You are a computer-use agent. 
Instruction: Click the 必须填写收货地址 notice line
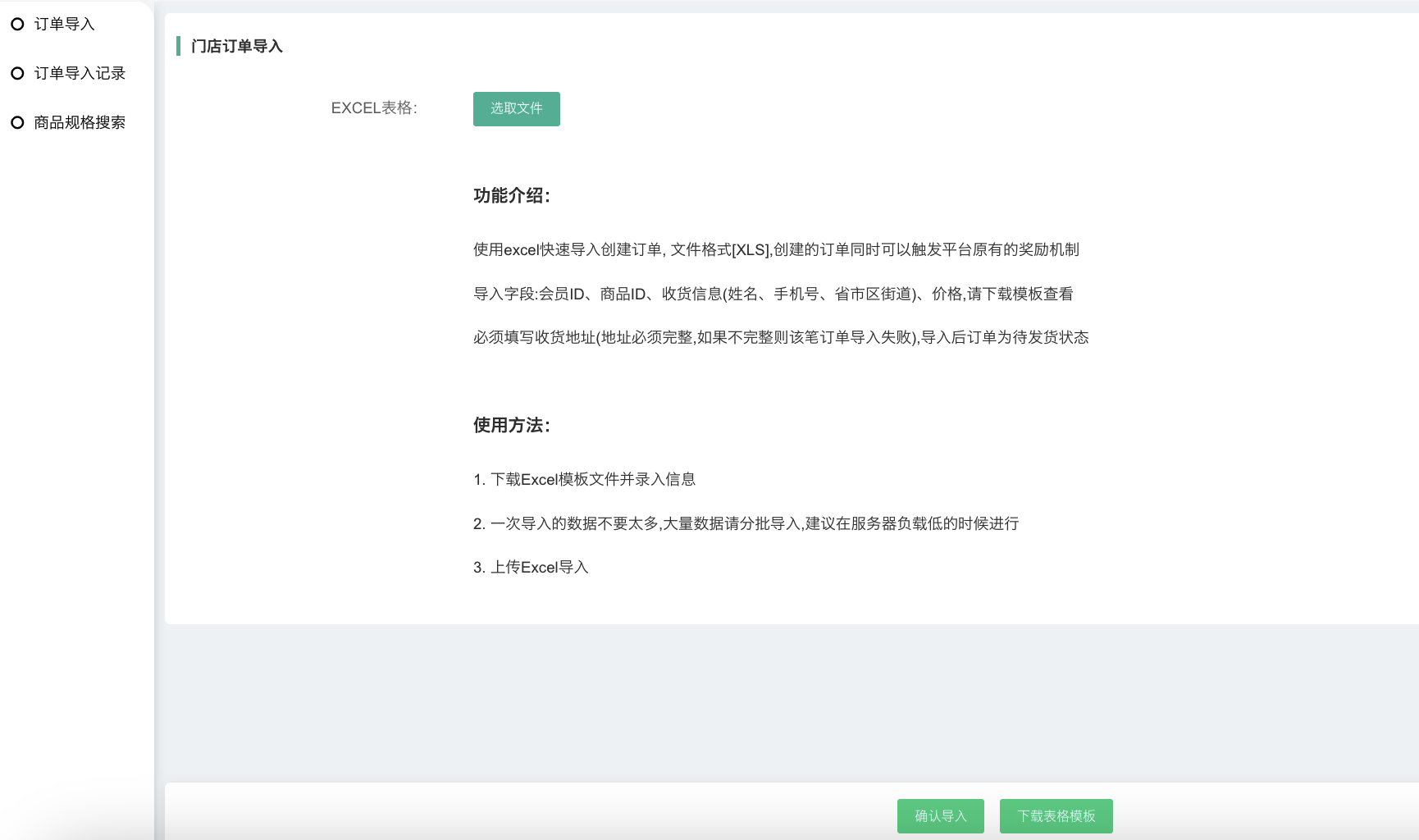pos(780,338)
